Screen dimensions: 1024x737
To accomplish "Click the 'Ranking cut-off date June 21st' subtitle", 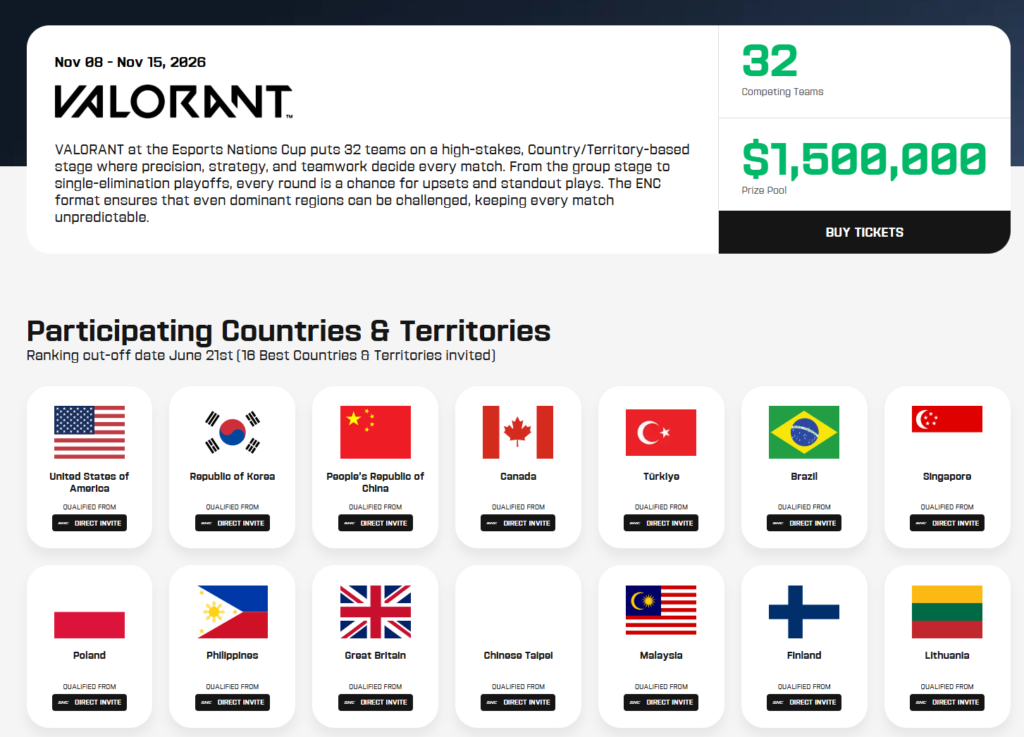I will [261, 356].
